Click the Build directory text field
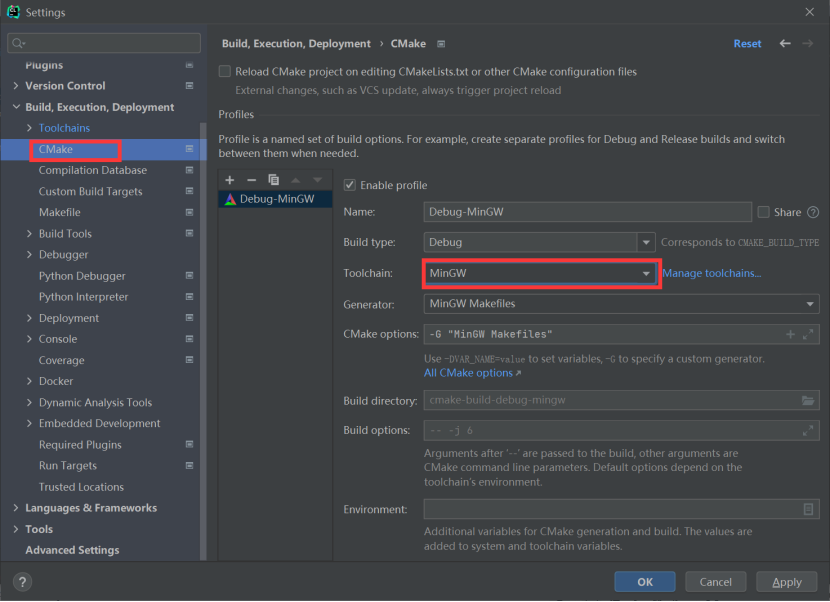The width and height of the screenshot is (830, 602). (x=621, y=400)
